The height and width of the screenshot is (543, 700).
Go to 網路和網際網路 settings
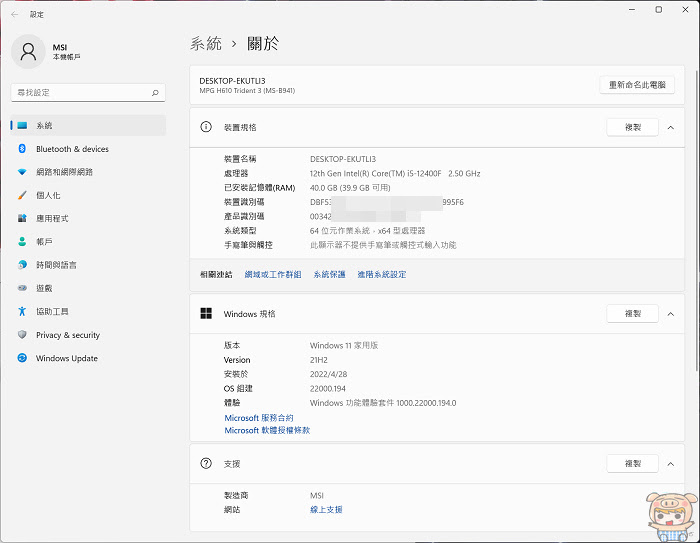(88, 172)
